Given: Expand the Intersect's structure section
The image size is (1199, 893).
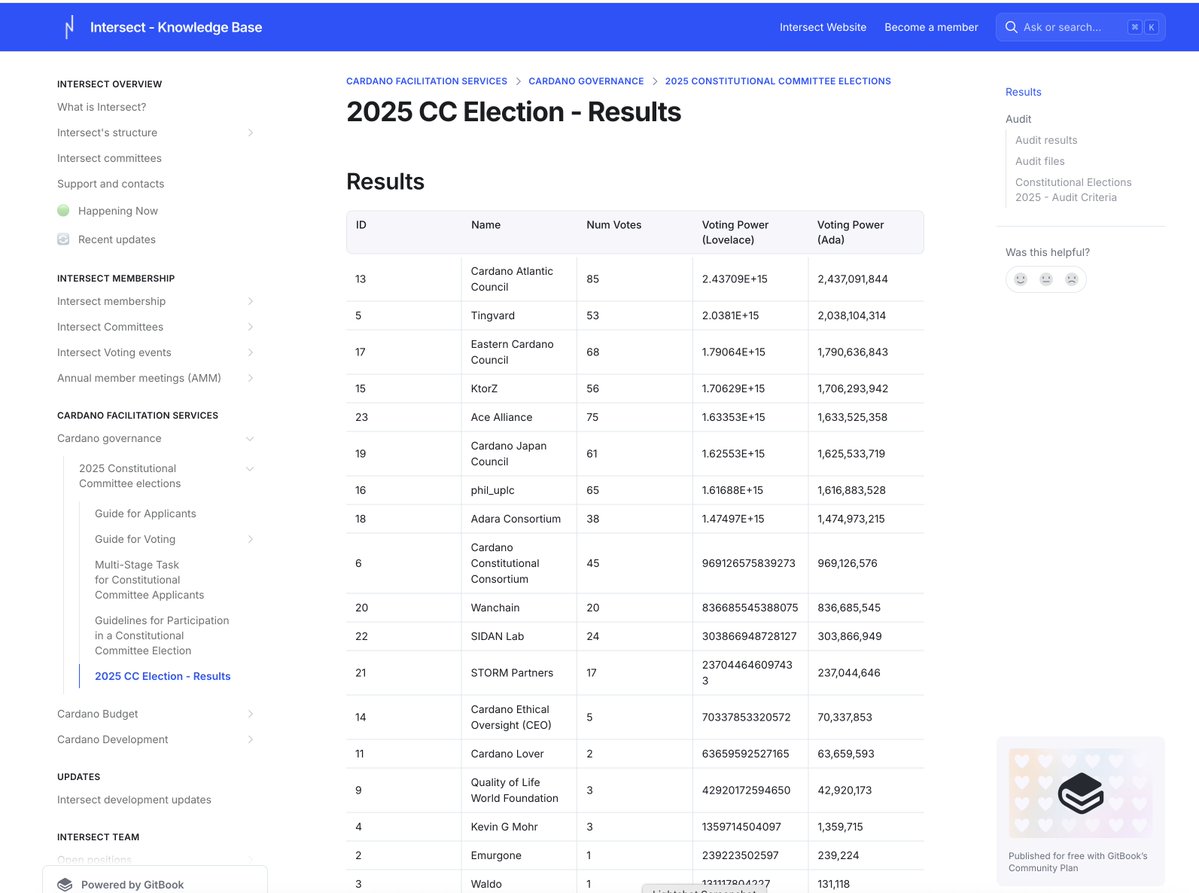Looking at the screenshot, I should [x=250, y=133].
